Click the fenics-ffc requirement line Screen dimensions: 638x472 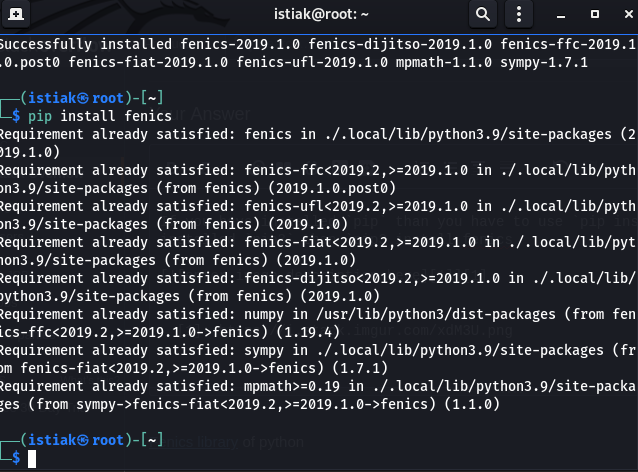point(300,170)
